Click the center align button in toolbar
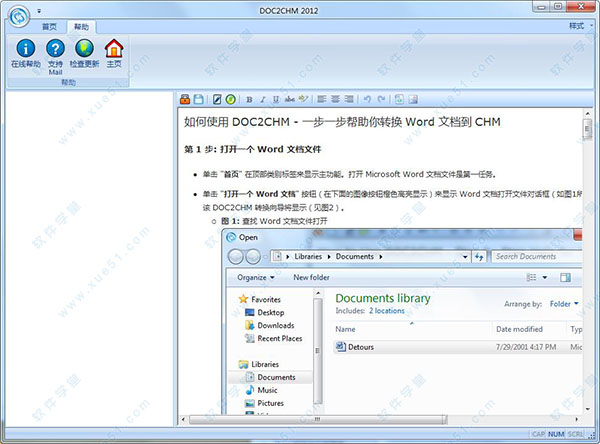This screenshot has height=444, width=600. coord(336,99)
